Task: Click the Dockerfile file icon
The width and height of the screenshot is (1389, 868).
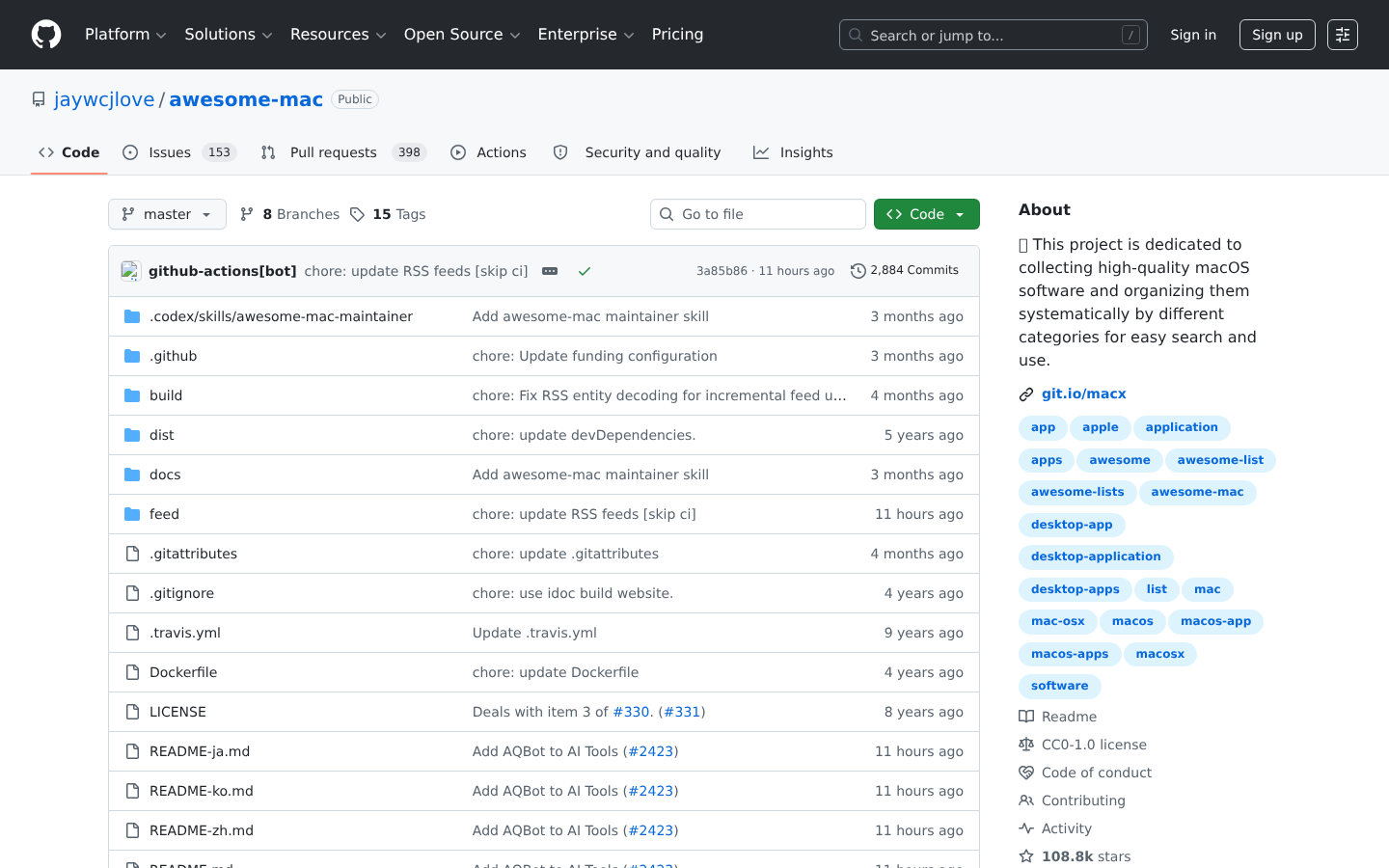Action: 132,672
